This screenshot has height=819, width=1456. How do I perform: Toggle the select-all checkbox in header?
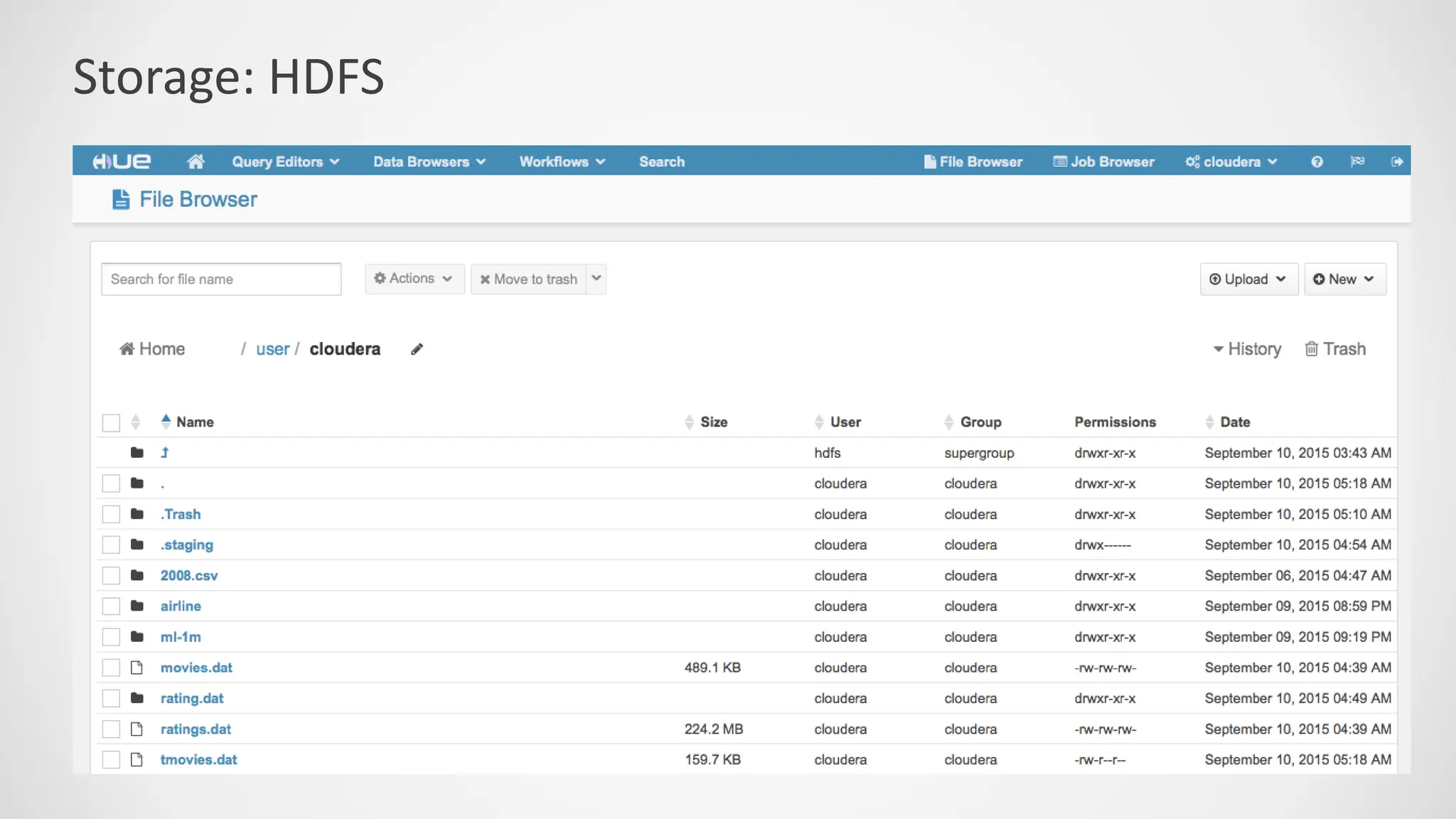111,422
